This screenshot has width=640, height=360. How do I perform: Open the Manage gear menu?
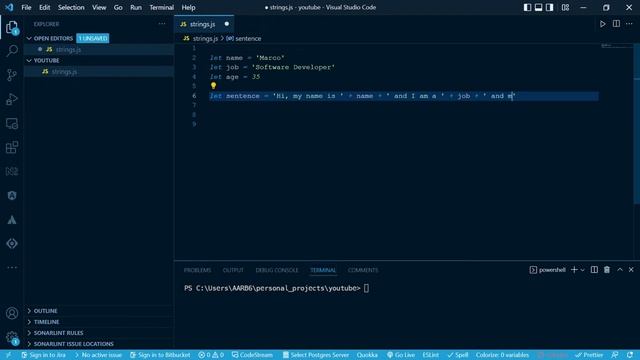[x=12, y=338]
